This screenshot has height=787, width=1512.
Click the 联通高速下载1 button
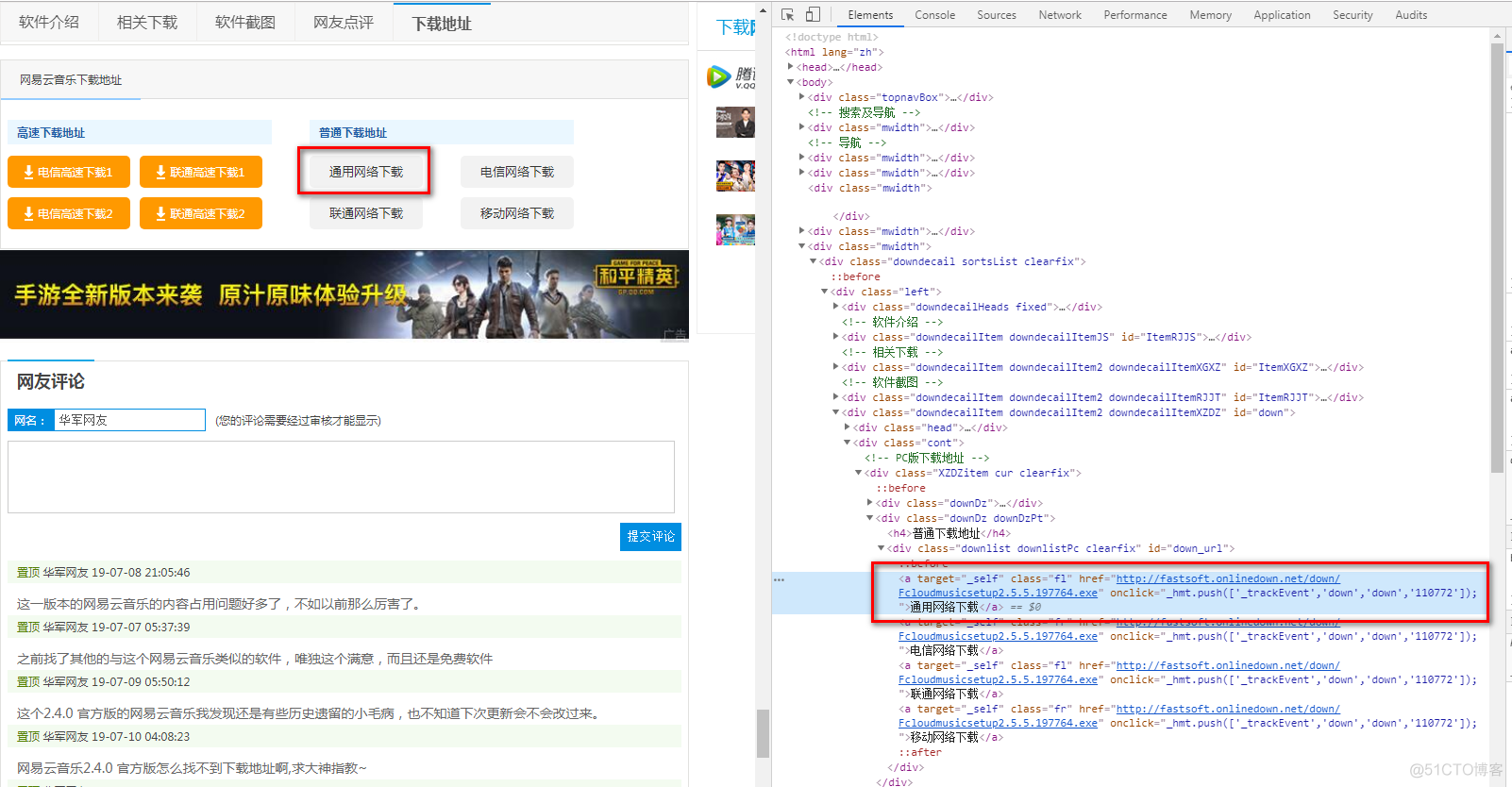coord(201,172)
